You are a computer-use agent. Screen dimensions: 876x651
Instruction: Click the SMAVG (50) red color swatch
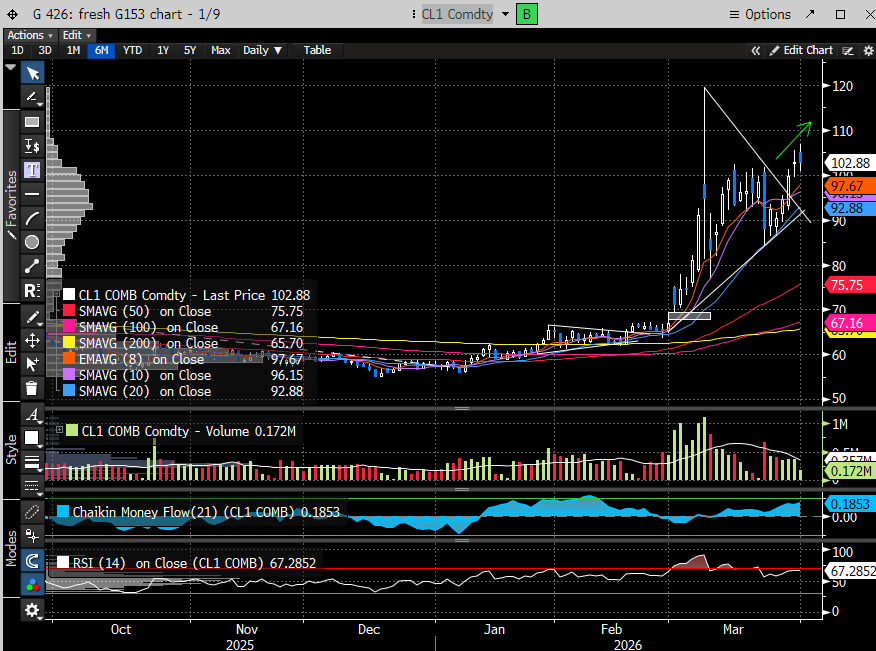(x=69, y=311)
